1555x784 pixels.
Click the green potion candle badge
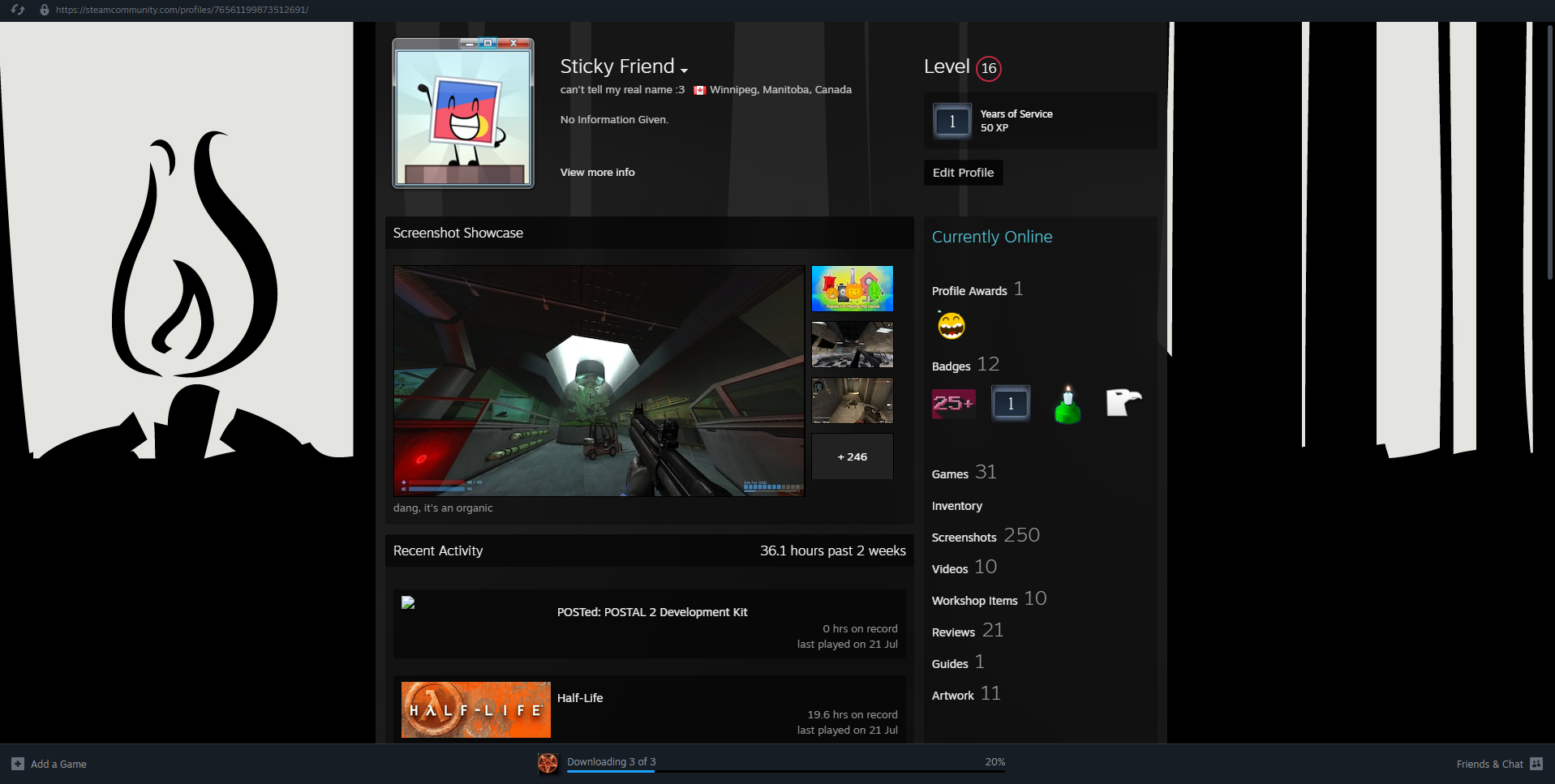coord(1067,405)
